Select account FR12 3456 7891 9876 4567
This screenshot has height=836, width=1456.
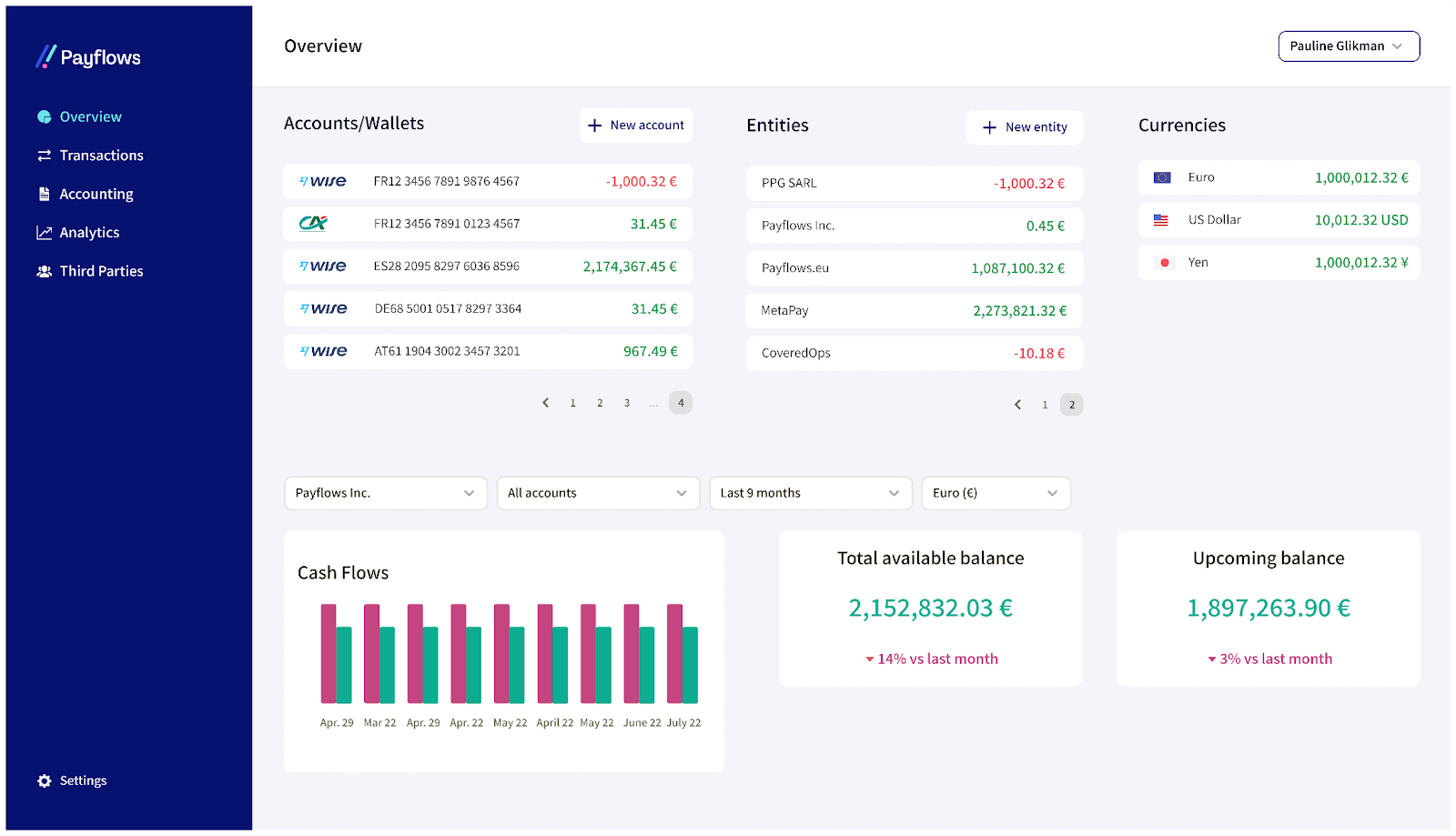coord(488,182)
